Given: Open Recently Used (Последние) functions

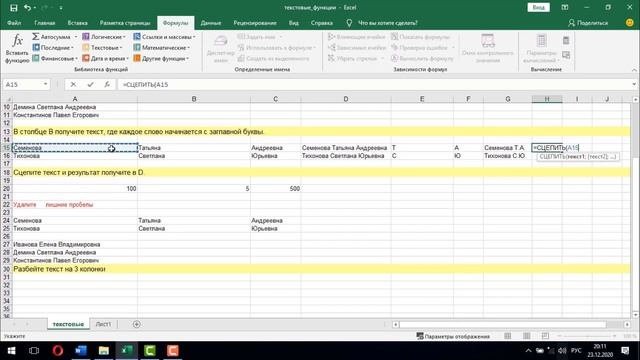Looking at the screenshot, I should (53, 48).
